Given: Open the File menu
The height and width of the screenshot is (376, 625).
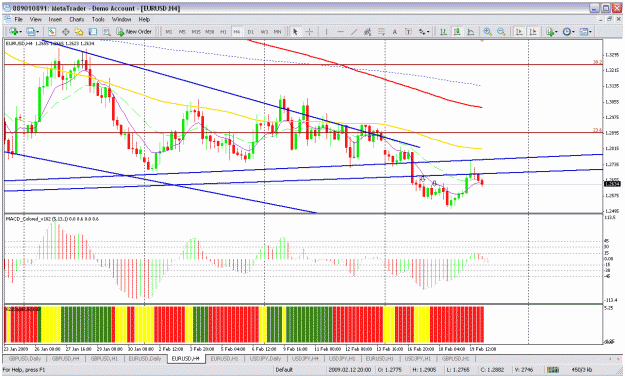Looking at the screenshot, I should coord(18,19).
